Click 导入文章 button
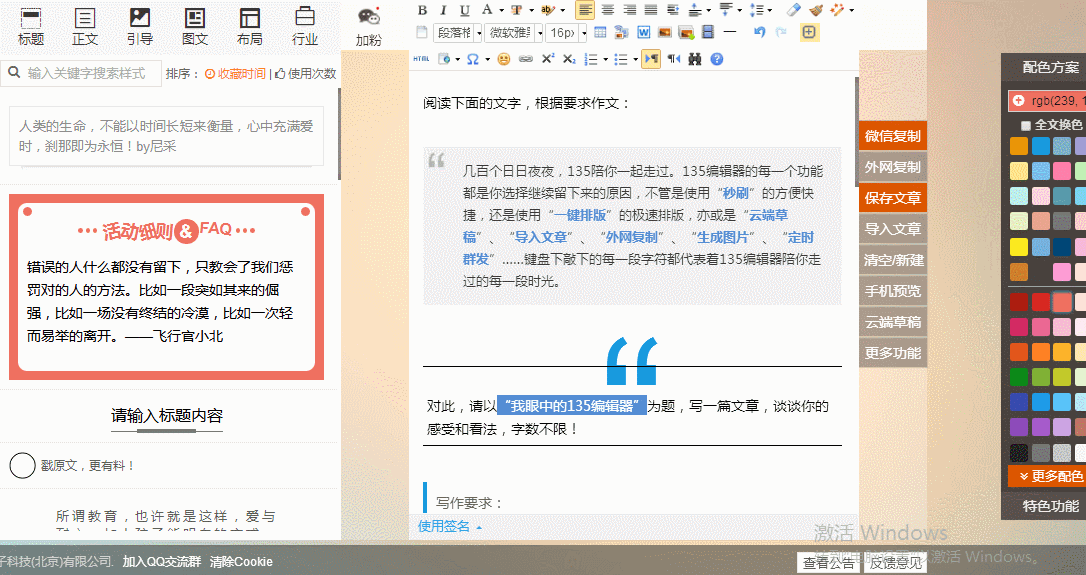 [x=893, y=229]
